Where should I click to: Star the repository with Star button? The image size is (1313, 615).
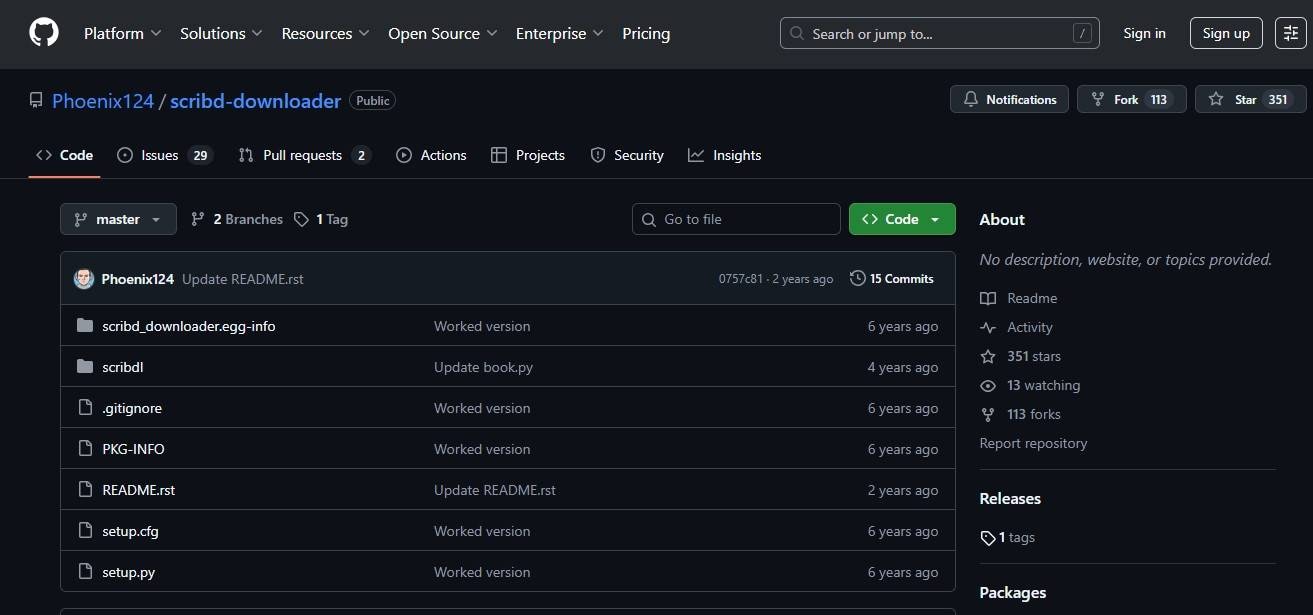click(1250, 99)
